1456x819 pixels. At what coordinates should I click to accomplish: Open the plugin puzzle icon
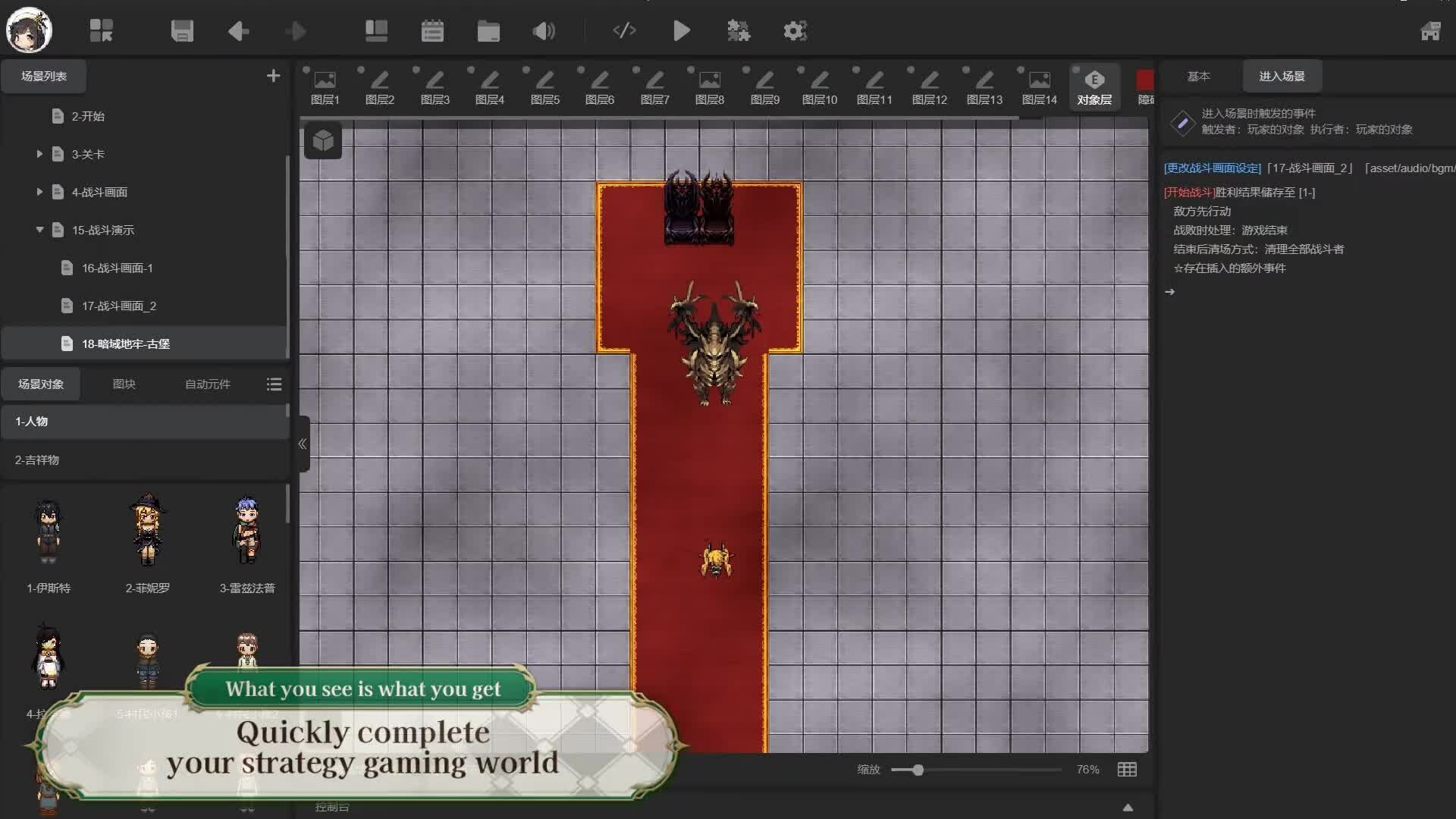(738, 31)
